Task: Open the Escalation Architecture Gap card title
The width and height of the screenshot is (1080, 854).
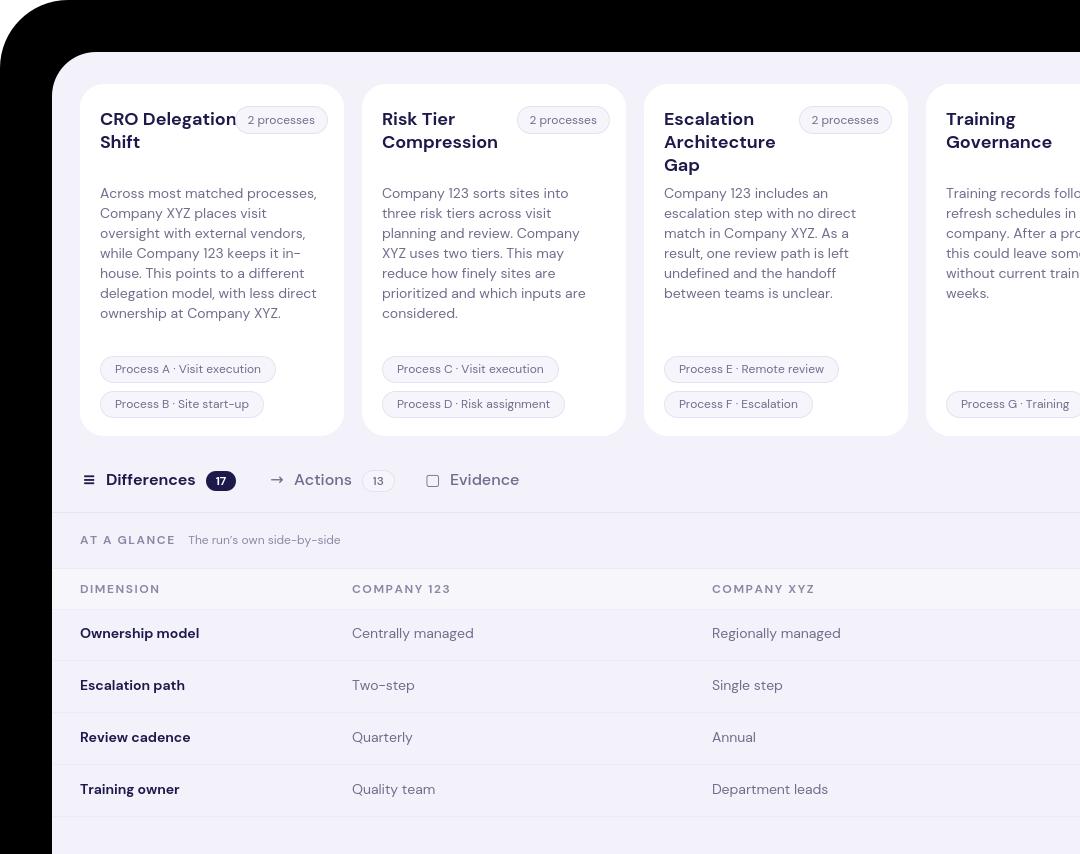Action: pyautogui.click(x=720, y=142)
